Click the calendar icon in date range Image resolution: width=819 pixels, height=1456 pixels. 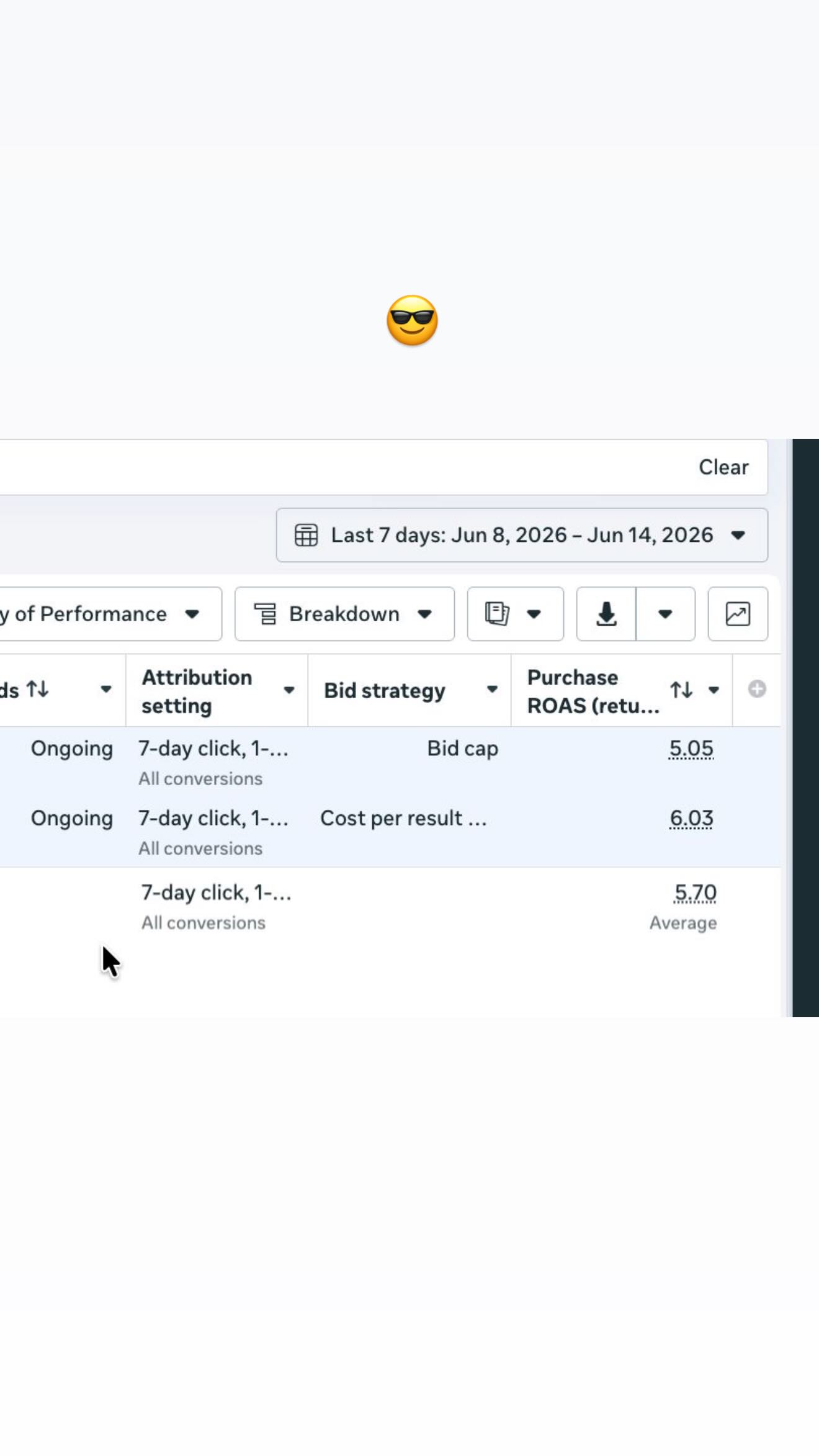[x=306, y=535]
